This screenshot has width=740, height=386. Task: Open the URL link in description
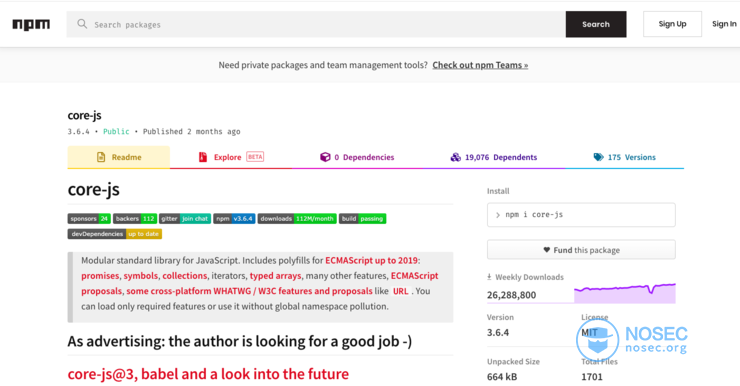[400, 291]
